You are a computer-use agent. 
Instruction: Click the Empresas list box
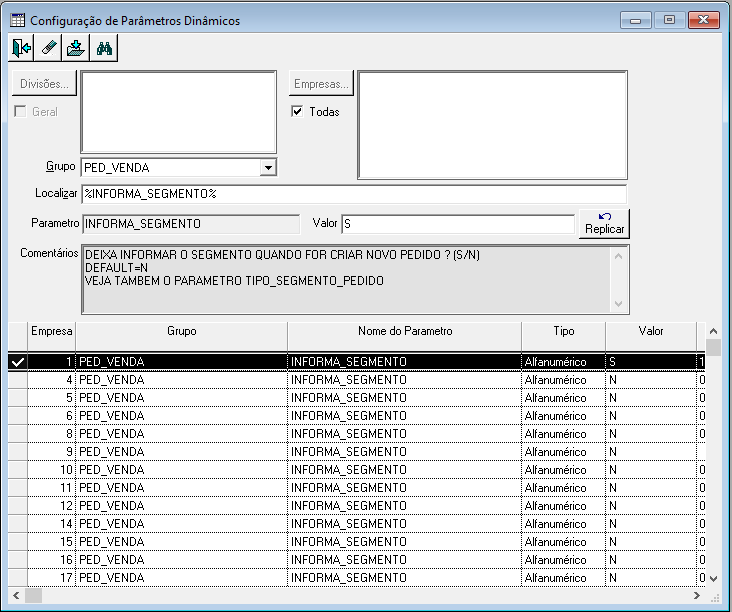tap(493, 125)
